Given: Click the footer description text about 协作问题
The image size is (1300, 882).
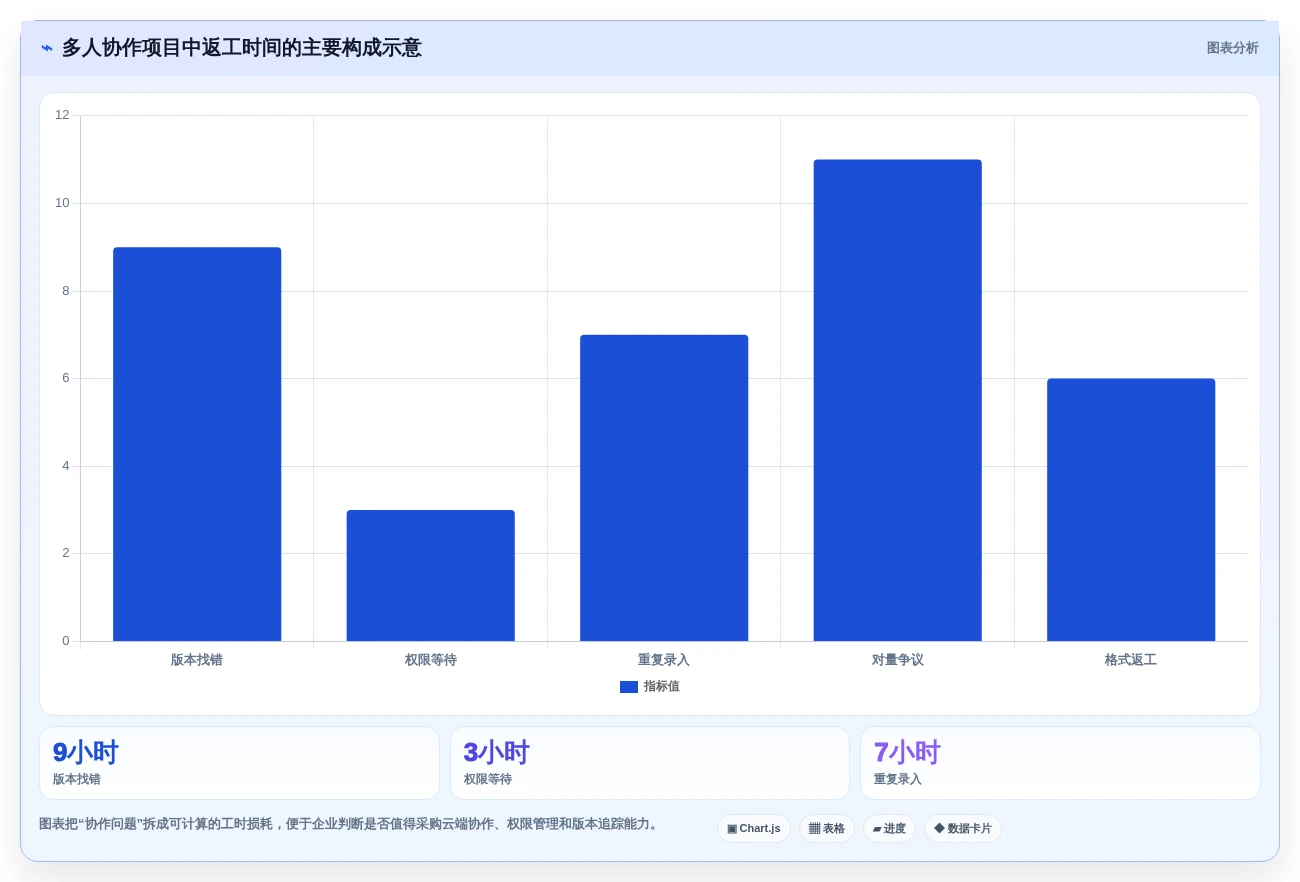Looking at the screenshot, I should (x=350, y=824).
